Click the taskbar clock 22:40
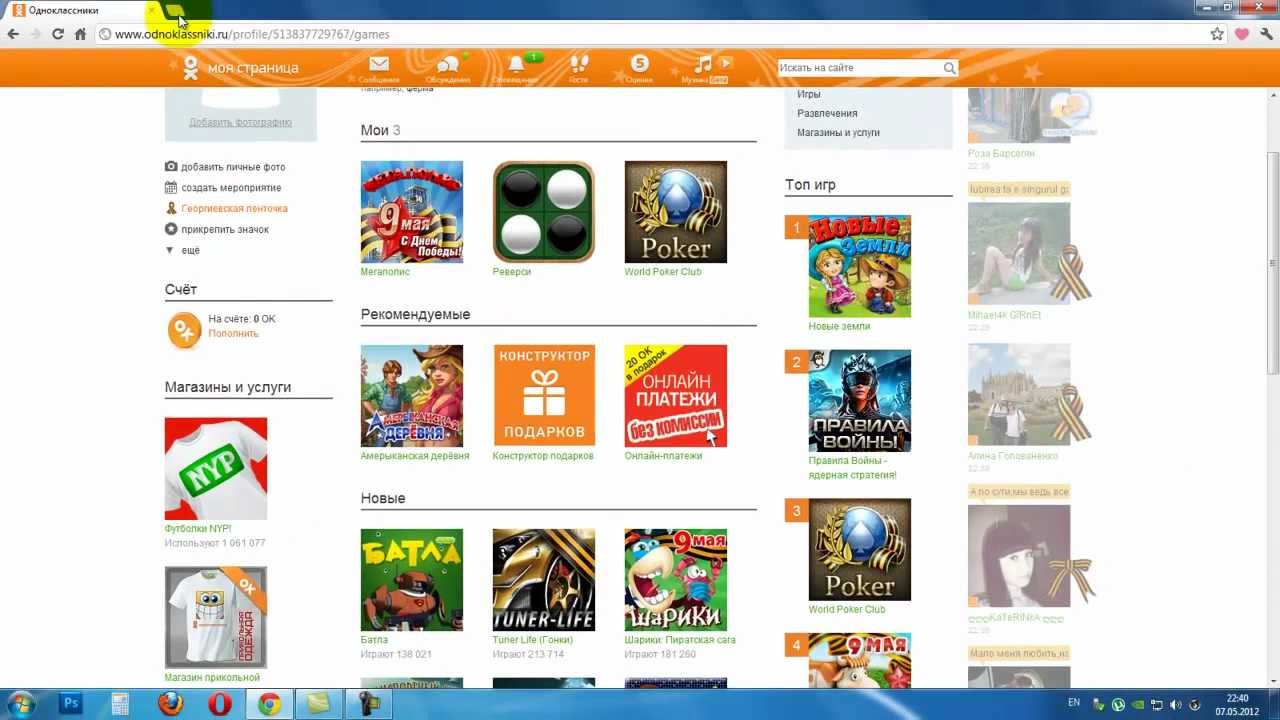Image resolution: width=1280 pixels, height=720 pixels. point(1236,698)
